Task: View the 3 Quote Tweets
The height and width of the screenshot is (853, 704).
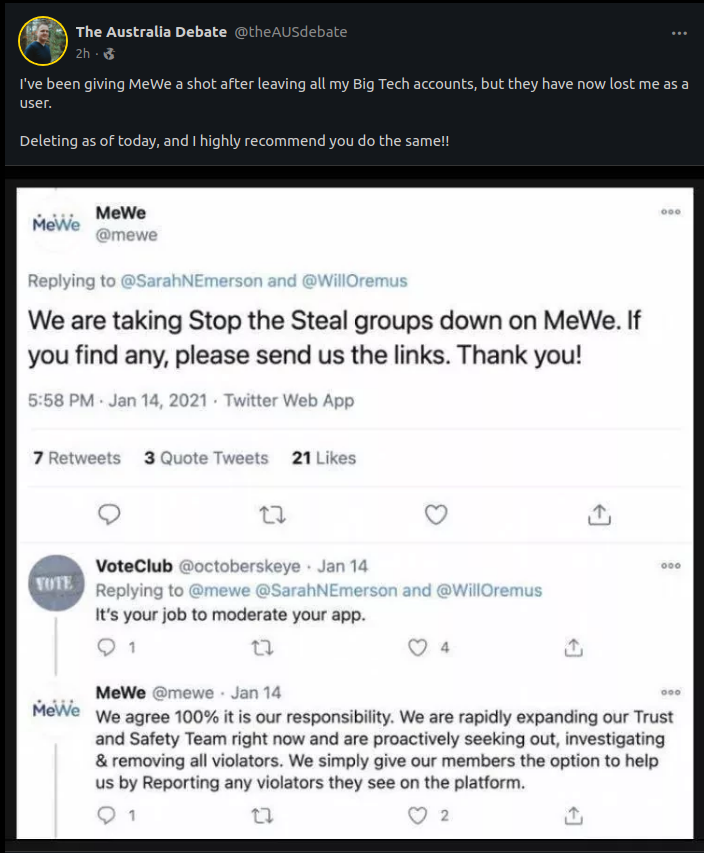Action: [206, 458]
